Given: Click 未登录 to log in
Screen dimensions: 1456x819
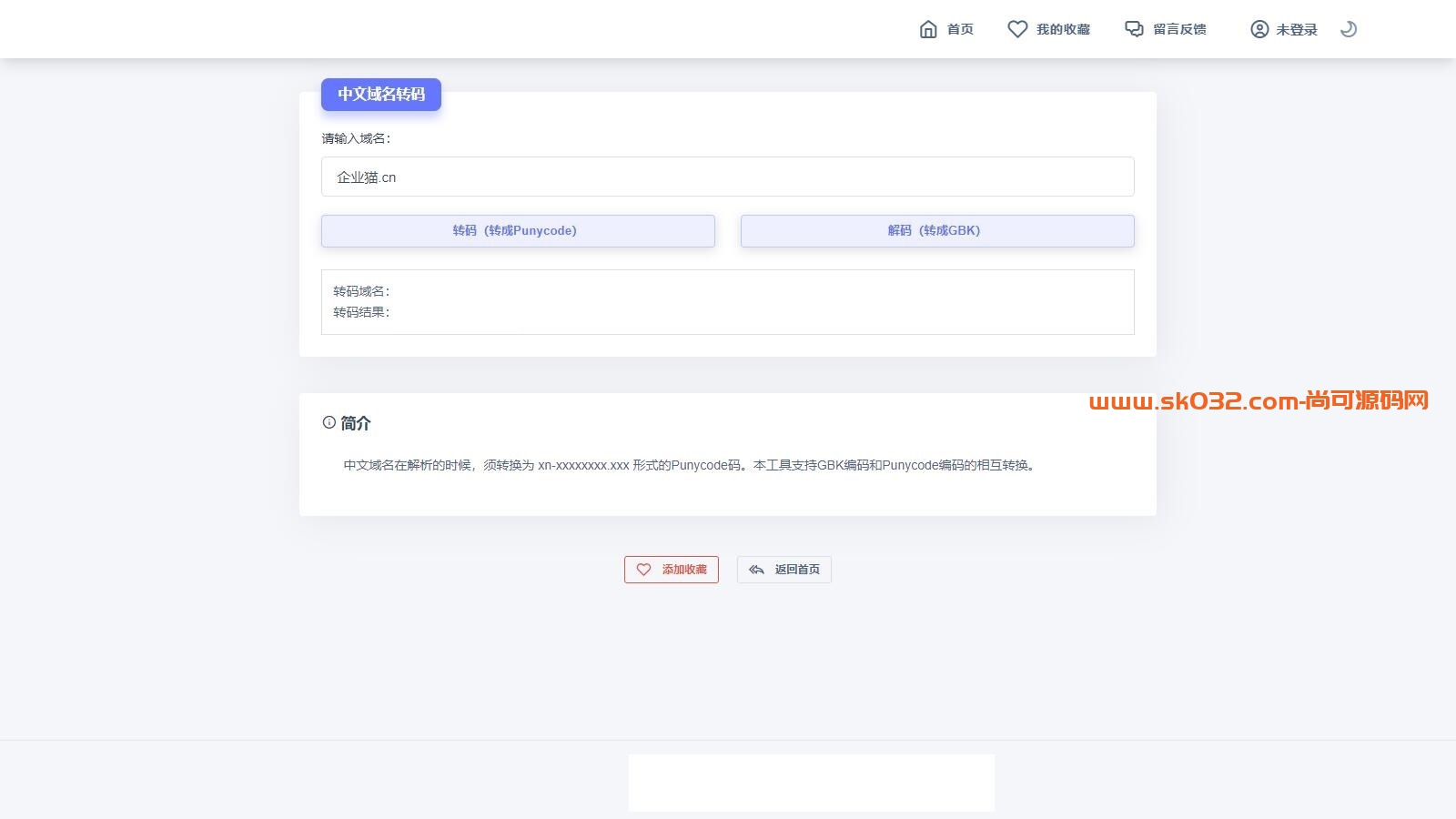Looking at the screenshot, I should pyautogui.click(x=1297, y=29).
